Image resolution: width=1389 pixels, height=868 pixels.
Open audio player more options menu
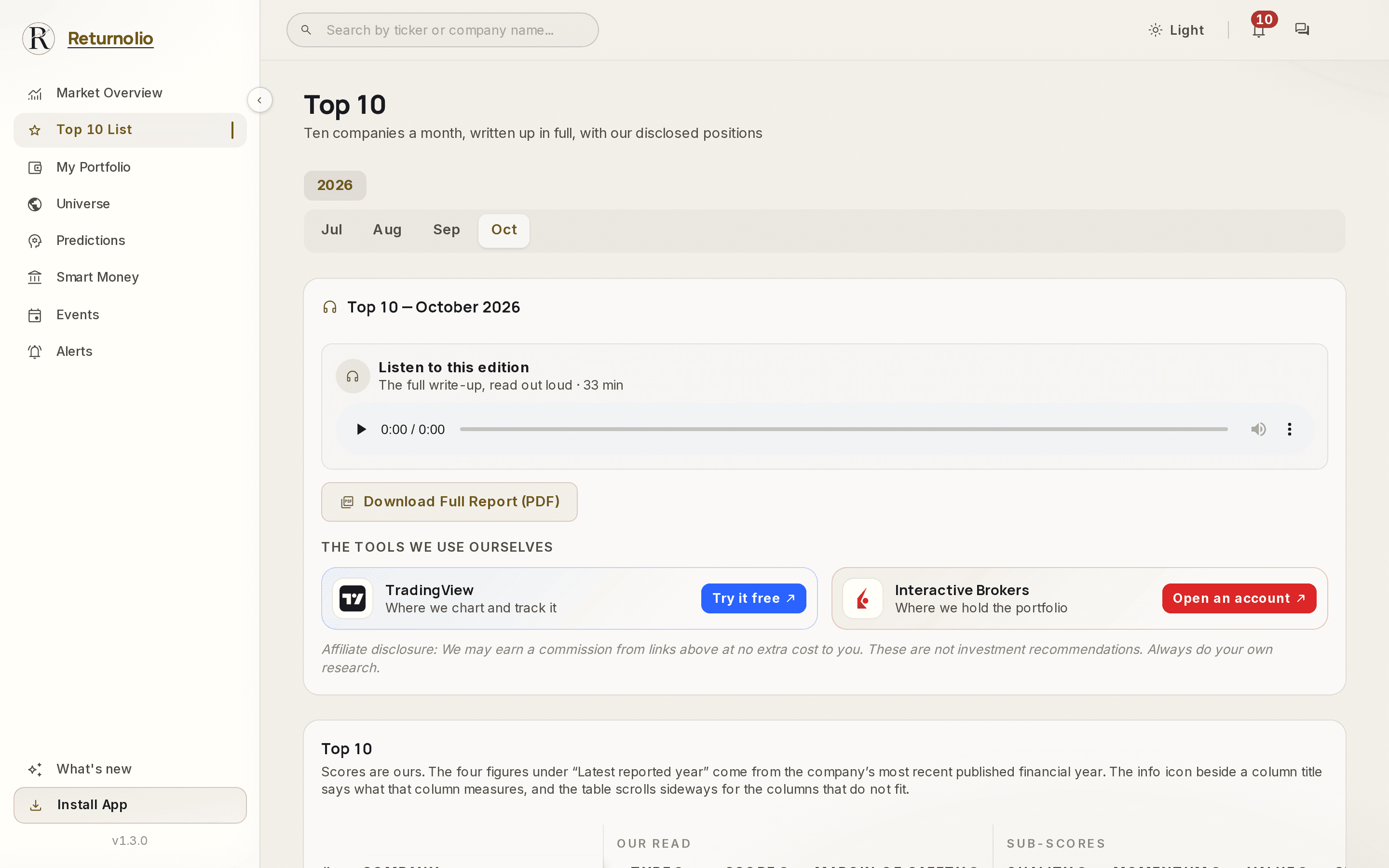point(1289,429)
